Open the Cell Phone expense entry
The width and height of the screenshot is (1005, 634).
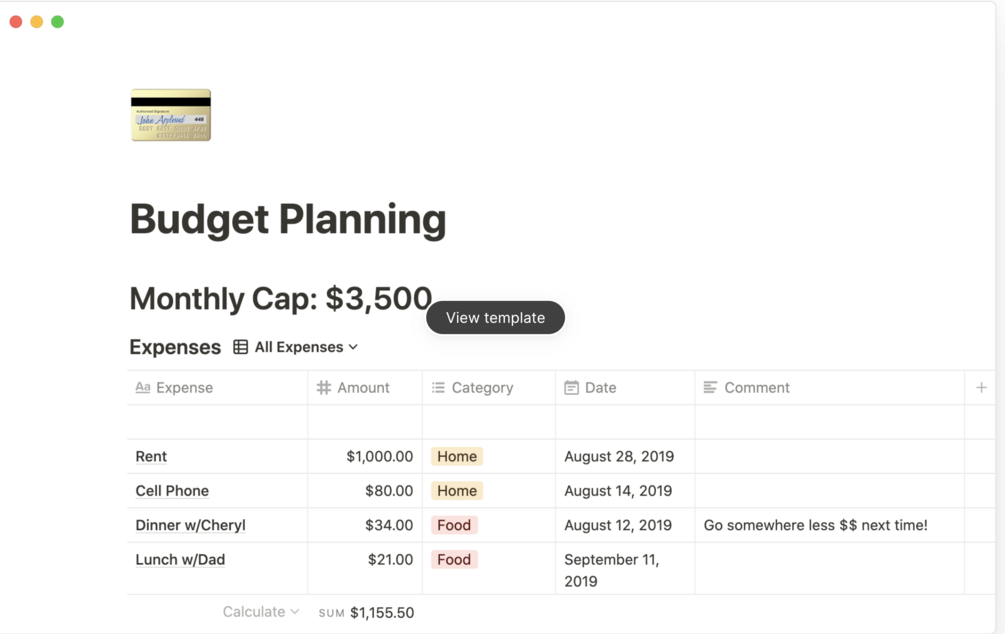tap(172, 491)
